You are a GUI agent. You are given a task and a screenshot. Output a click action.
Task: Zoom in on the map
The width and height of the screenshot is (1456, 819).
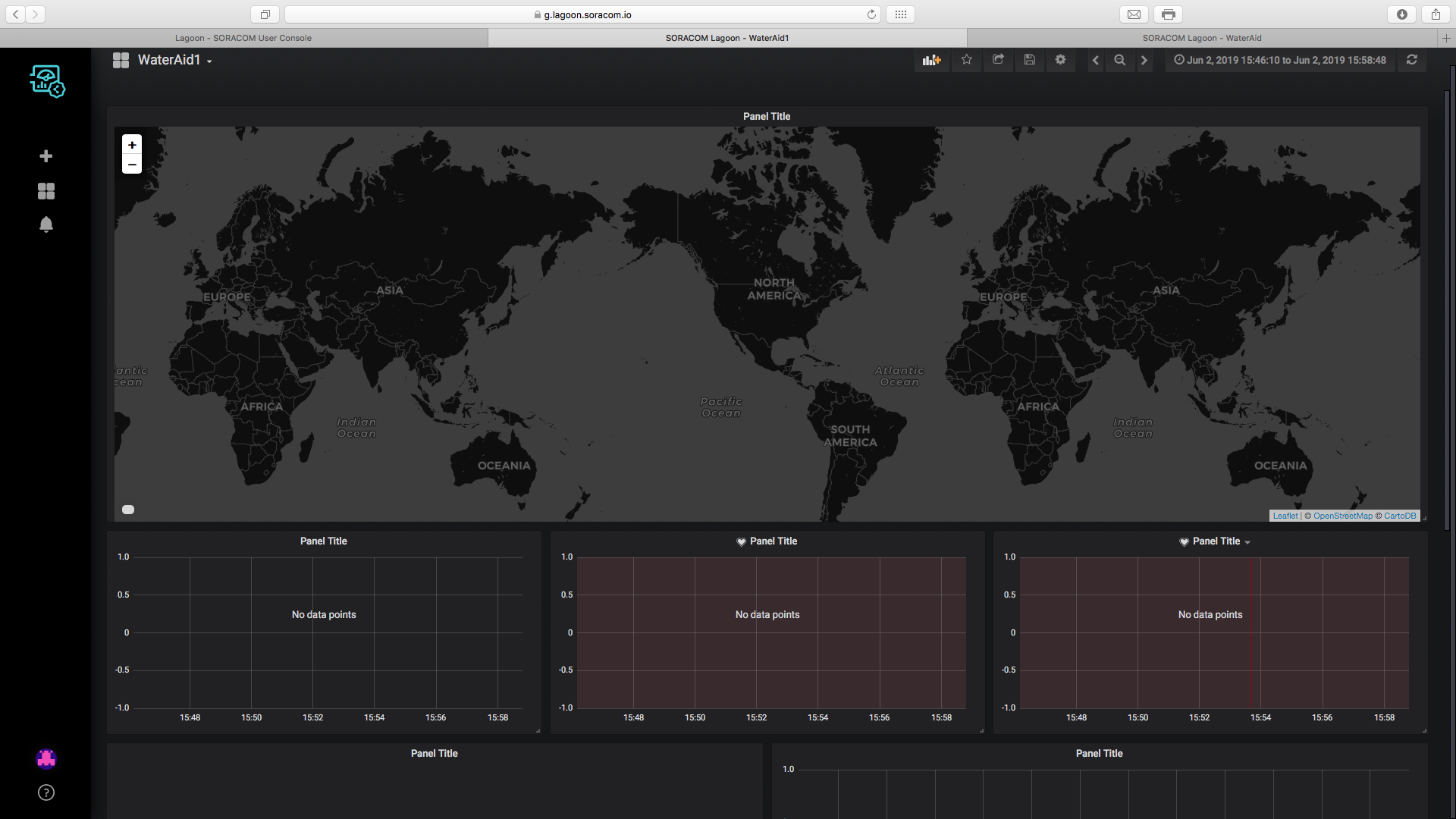132,145
